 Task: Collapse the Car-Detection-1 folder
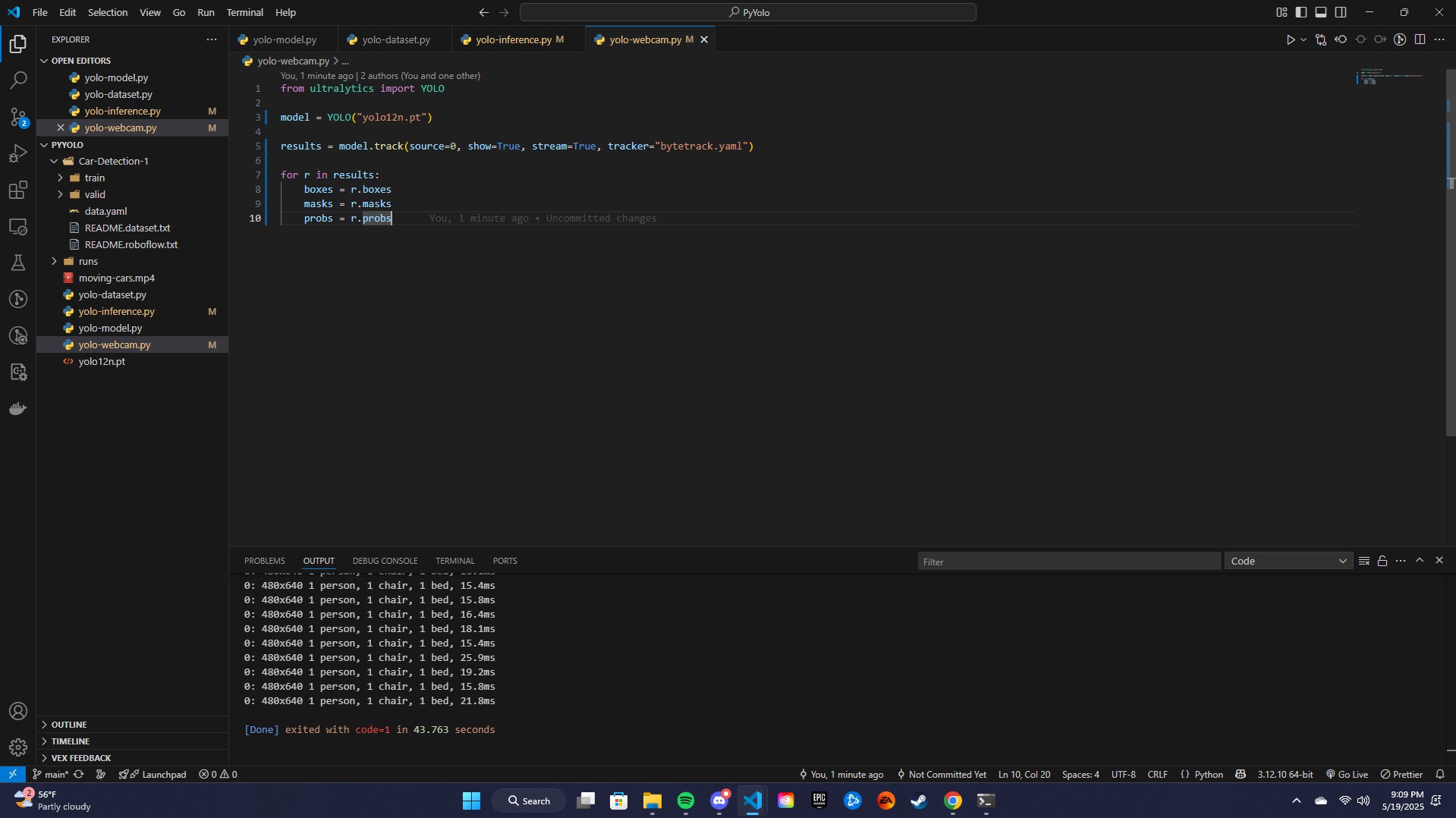55,161
